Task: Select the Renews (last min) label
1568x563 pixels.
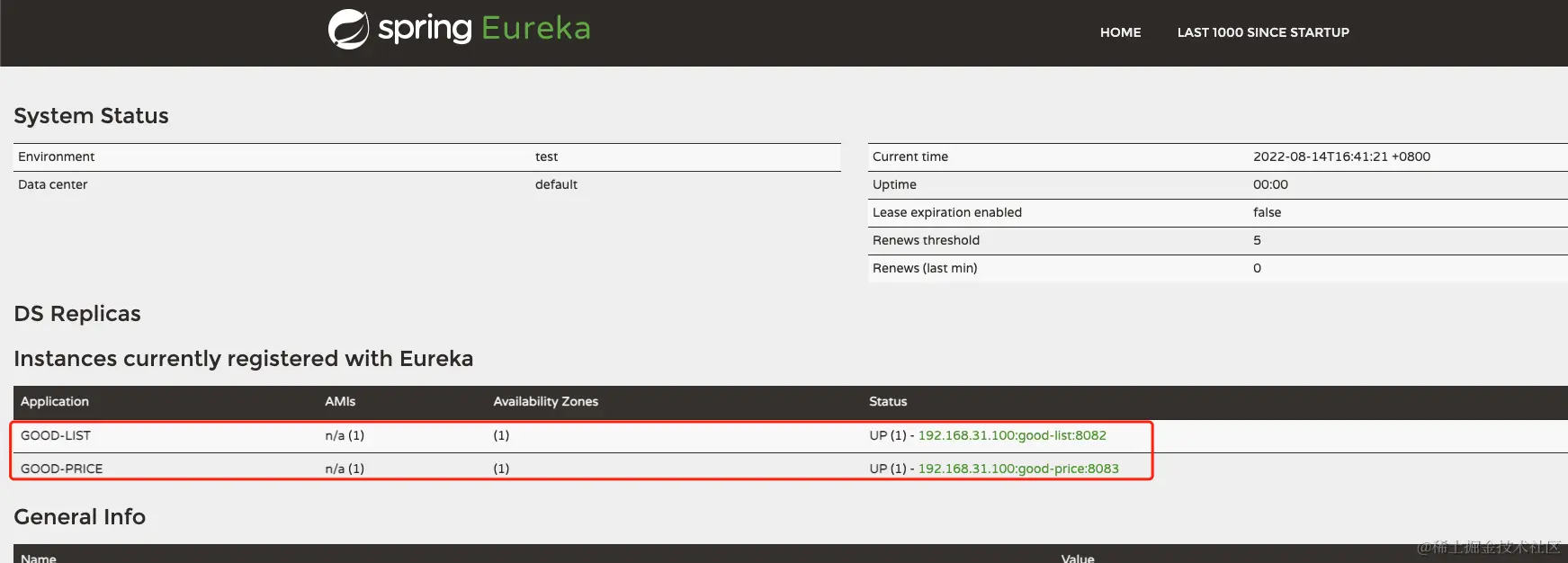Action: [x=925, y=268]
